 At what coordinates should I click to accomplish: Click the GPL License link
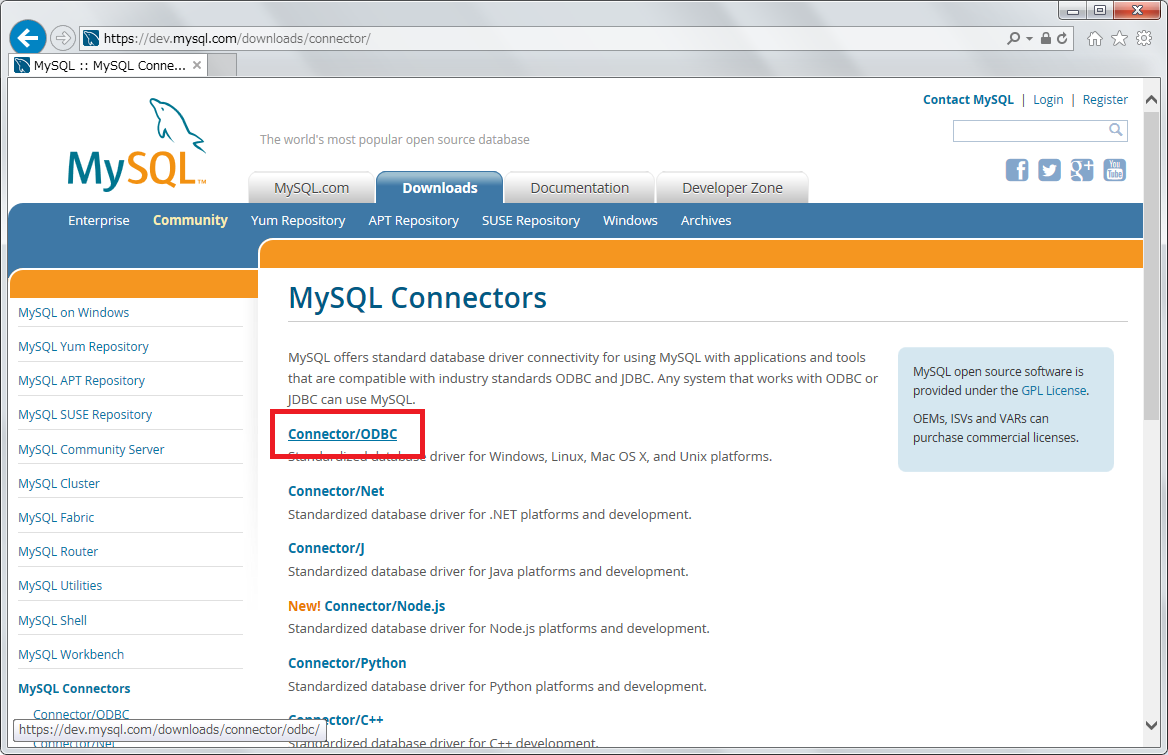[x=1054, y=391]
